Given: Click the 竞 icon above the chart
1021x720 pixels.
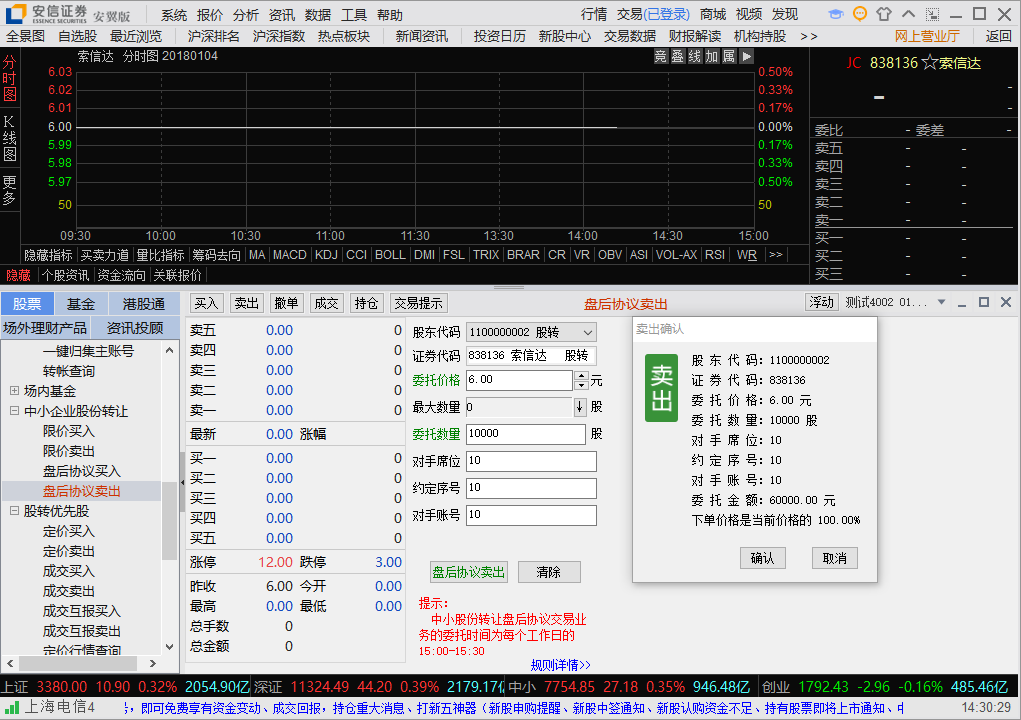Looking at the screenshot, I should click(x=660, y=57).
